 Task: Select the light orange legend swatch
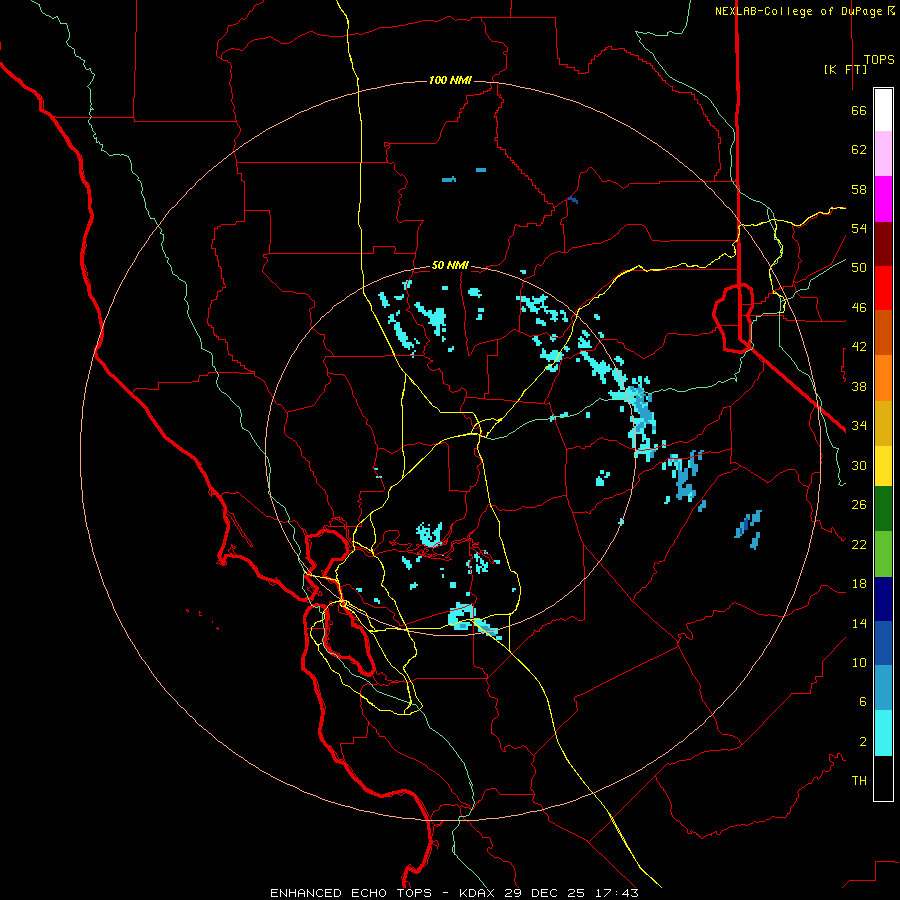883,378
